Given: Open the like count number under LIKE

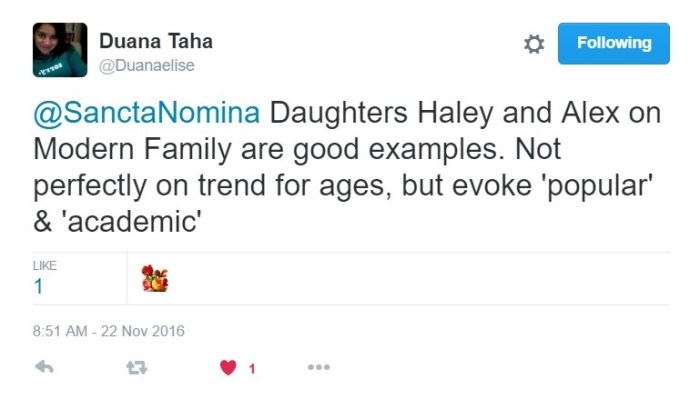Looking at the screenshot, I should click(38, 287).
